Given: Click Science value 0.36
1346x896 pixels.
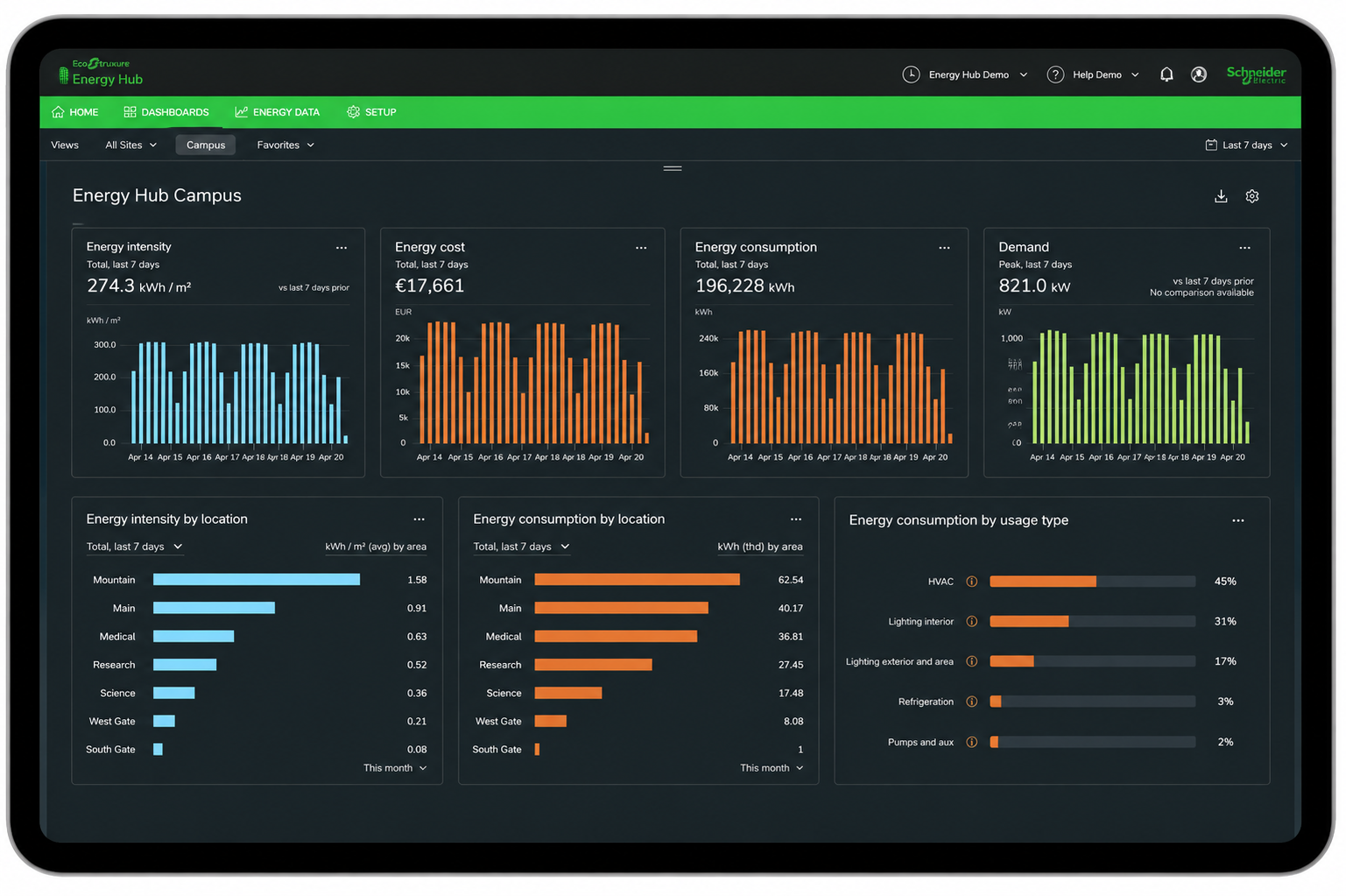Looking at the screenshot, I should coord(417,694).
